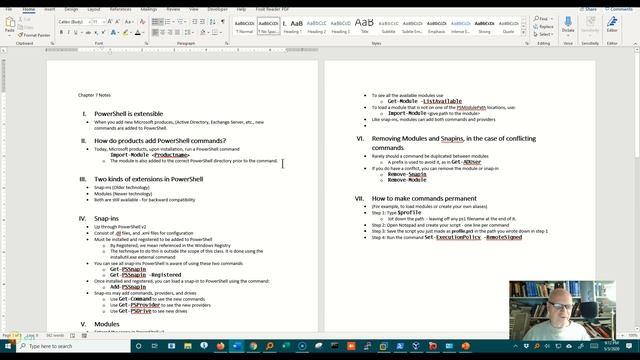This screenshot has width=640, height=360.
Task: Activate Format Painter
Action: click(x=34, y=35)
